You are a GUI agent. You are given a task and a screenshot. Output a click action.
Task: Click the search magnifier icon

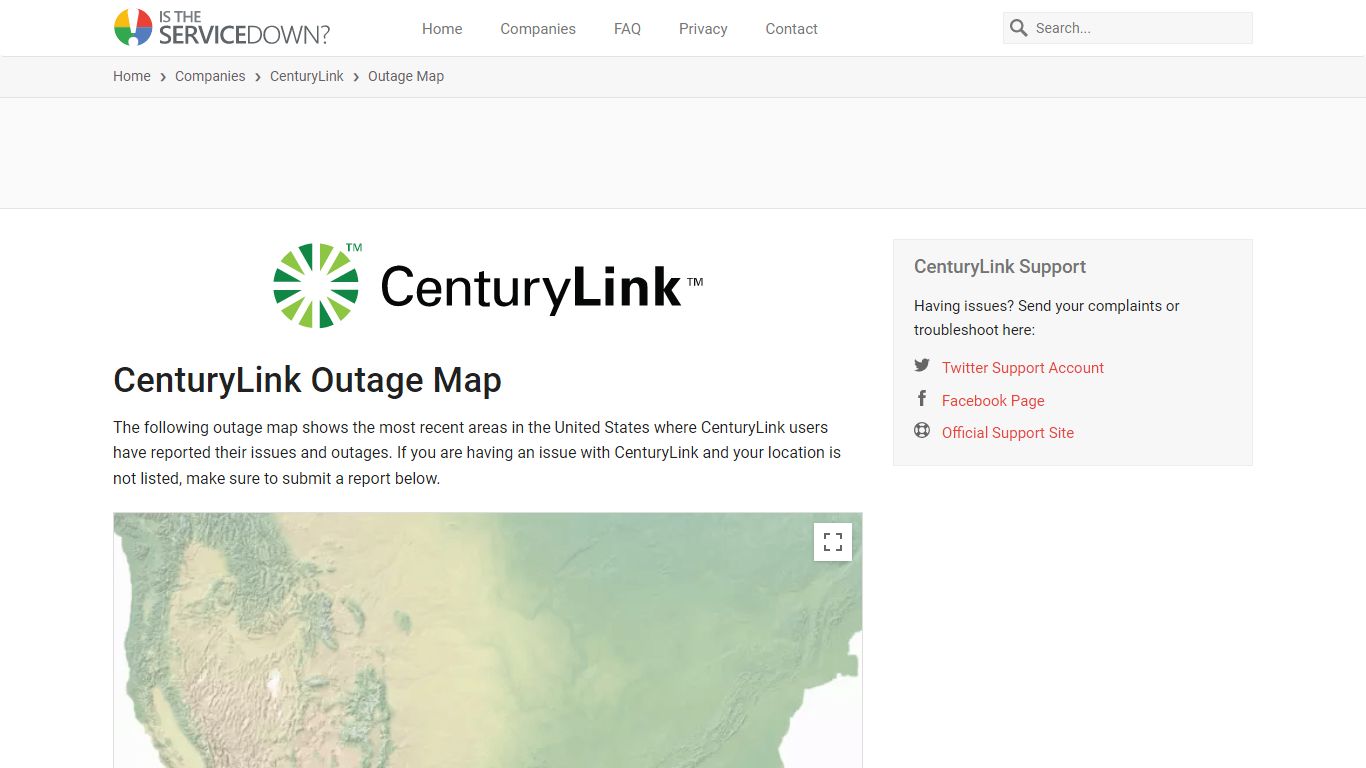(1018, 28)
